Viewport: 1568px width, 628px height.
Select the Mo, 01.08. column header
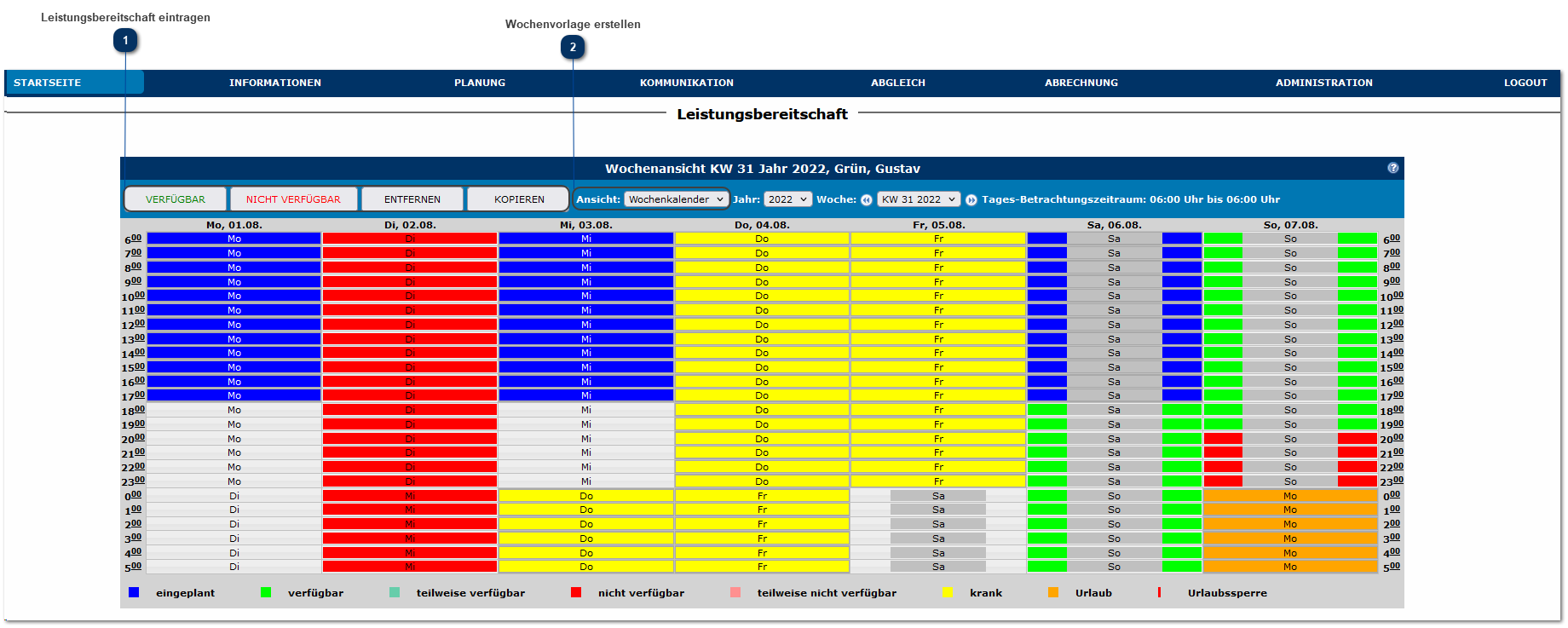(x=234, y=225)
